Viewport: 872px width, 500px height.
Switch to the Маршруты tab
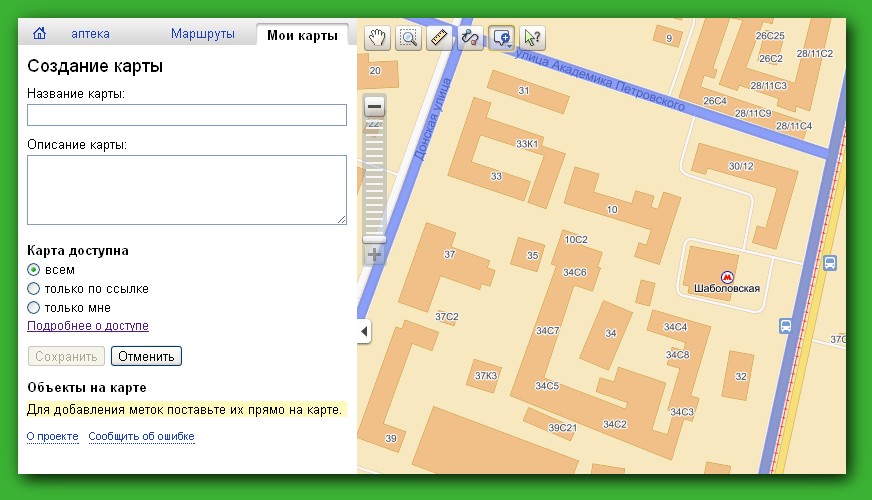[x=202, y=34]
